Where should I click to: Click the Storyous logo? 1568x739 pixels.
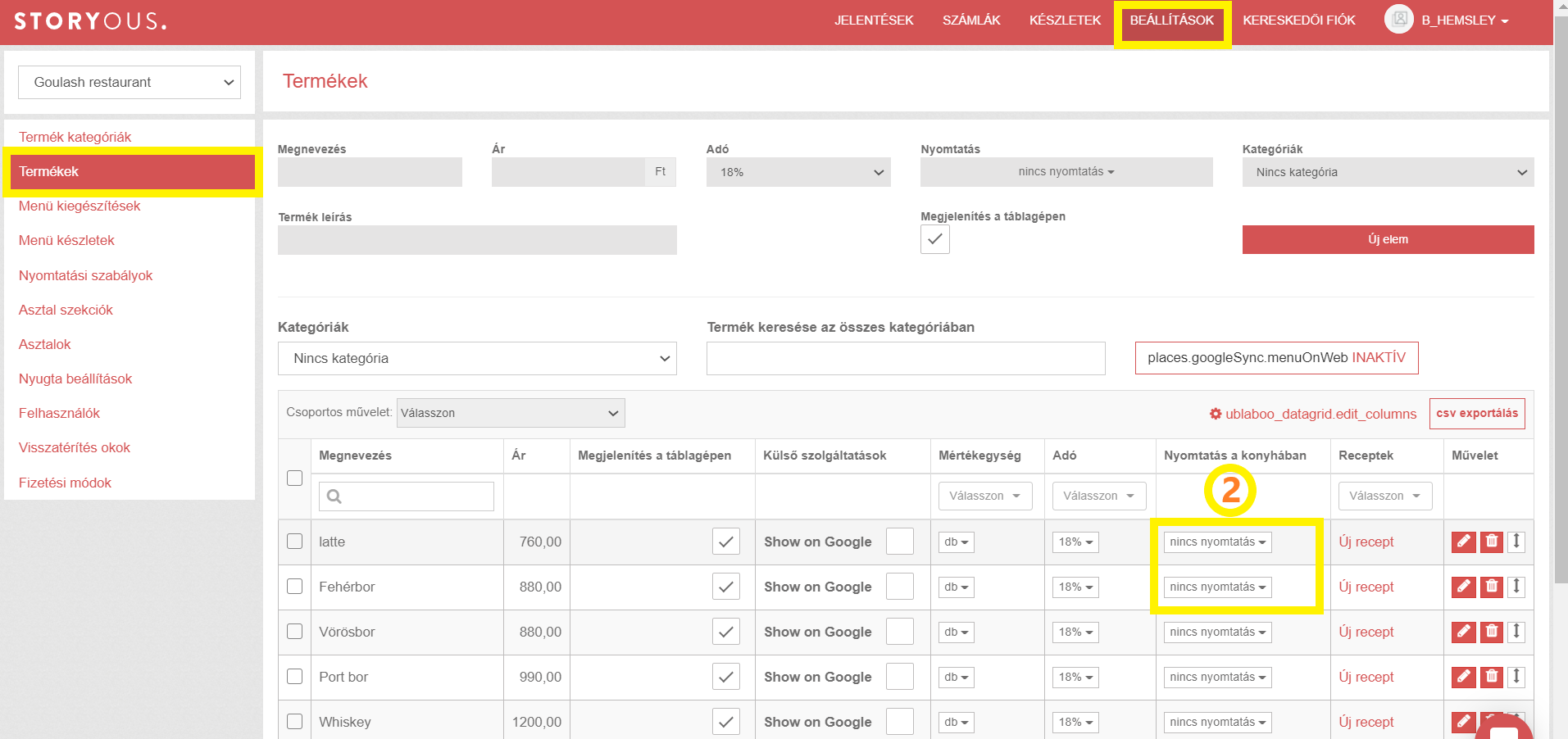click(x=90, y=21)
